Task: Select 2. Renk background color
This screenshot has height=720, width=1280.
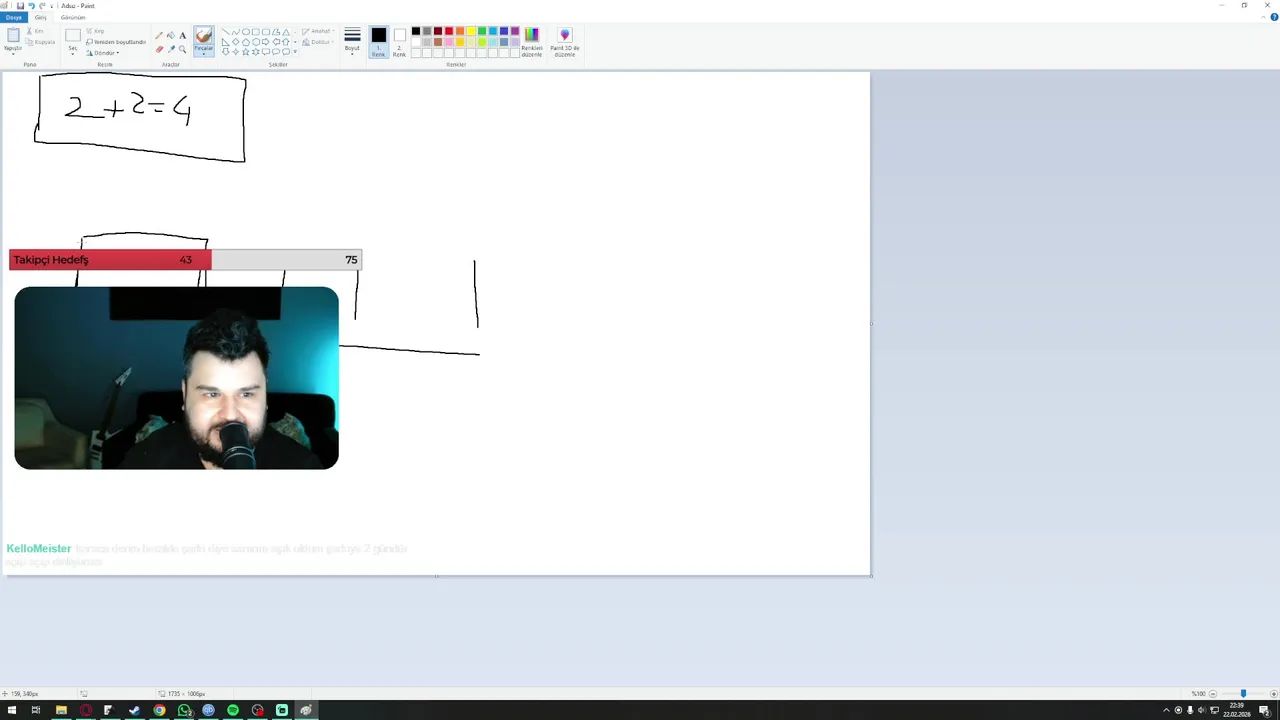Action: (400, 41)
